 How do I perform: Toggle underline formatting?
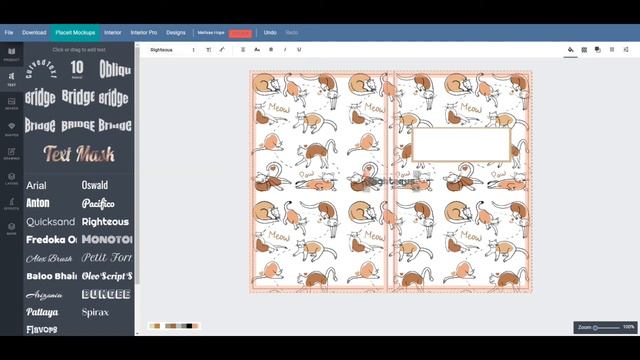point(299,50)
